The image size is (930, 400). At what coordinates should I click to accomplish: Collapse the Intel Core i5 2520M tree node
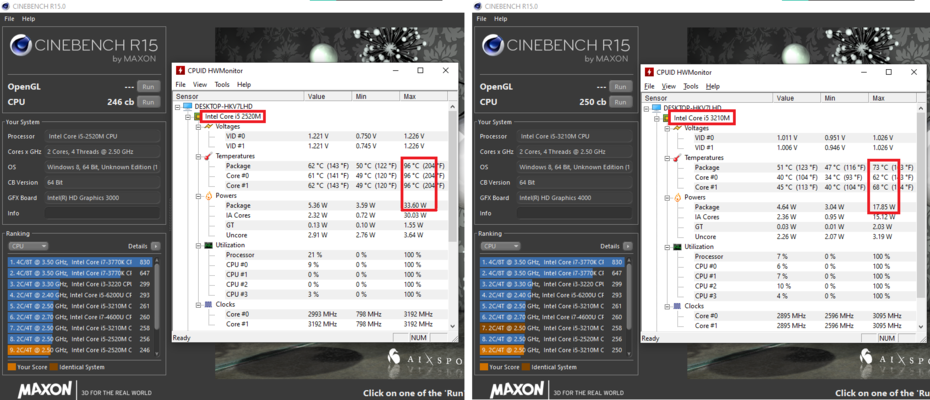188,116
